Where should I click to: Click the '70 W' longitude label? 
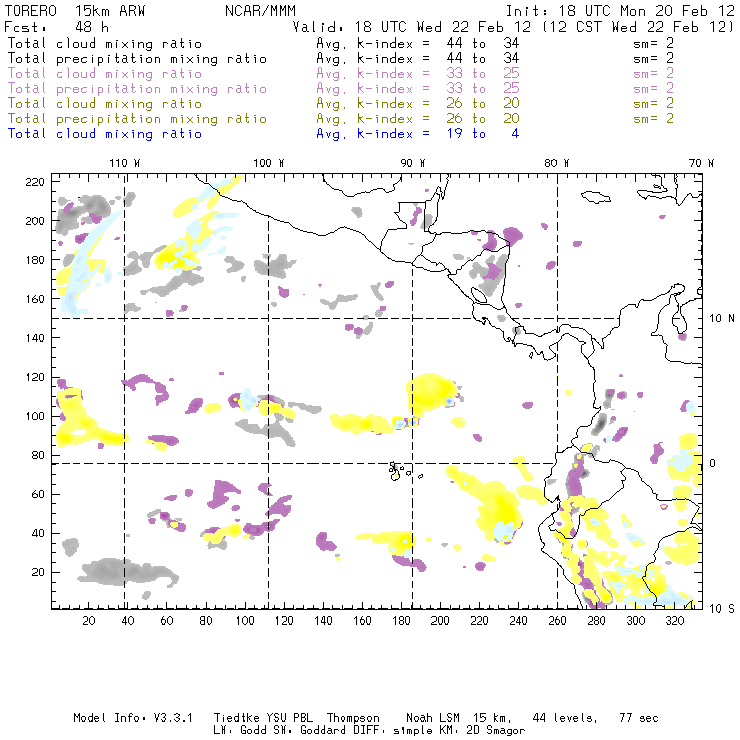pos(701,163)
